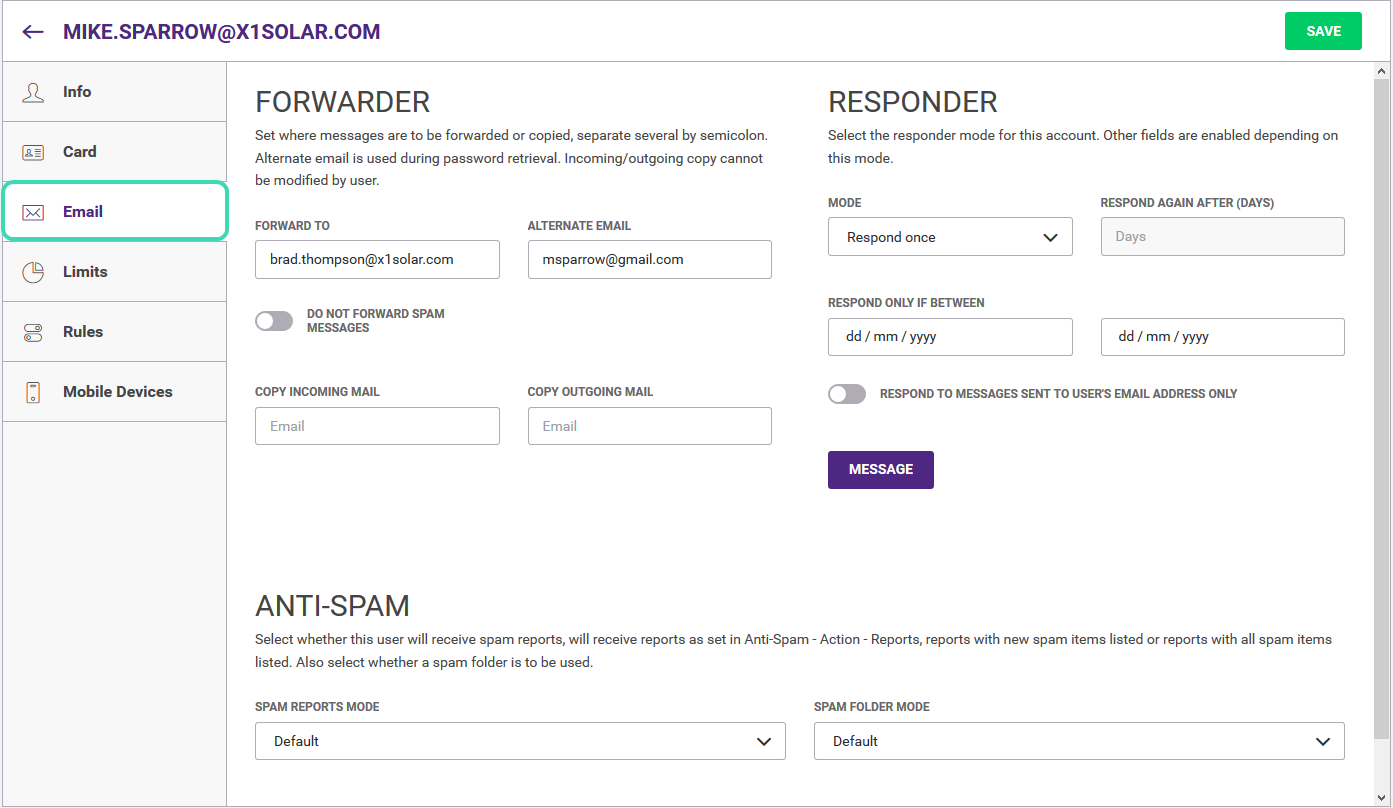Expand the Spam Reports Mode dropdown
1393x808 pixels.
tap(520, 741)
